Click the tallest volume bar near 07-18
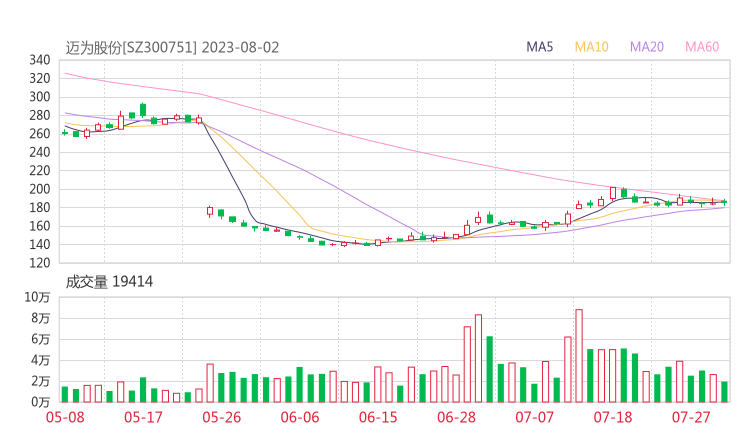740x440 pixels. [x=579, y=356]
